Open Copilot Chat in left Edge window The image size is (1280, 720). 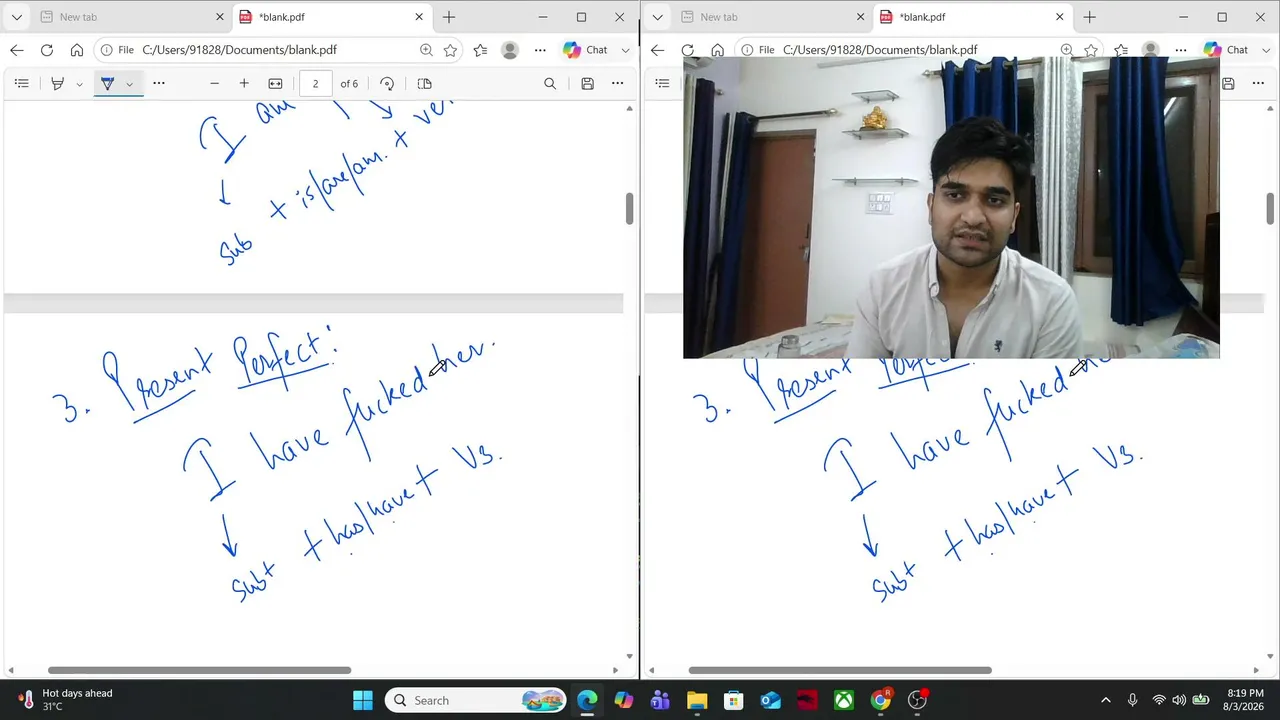(585, 50)
